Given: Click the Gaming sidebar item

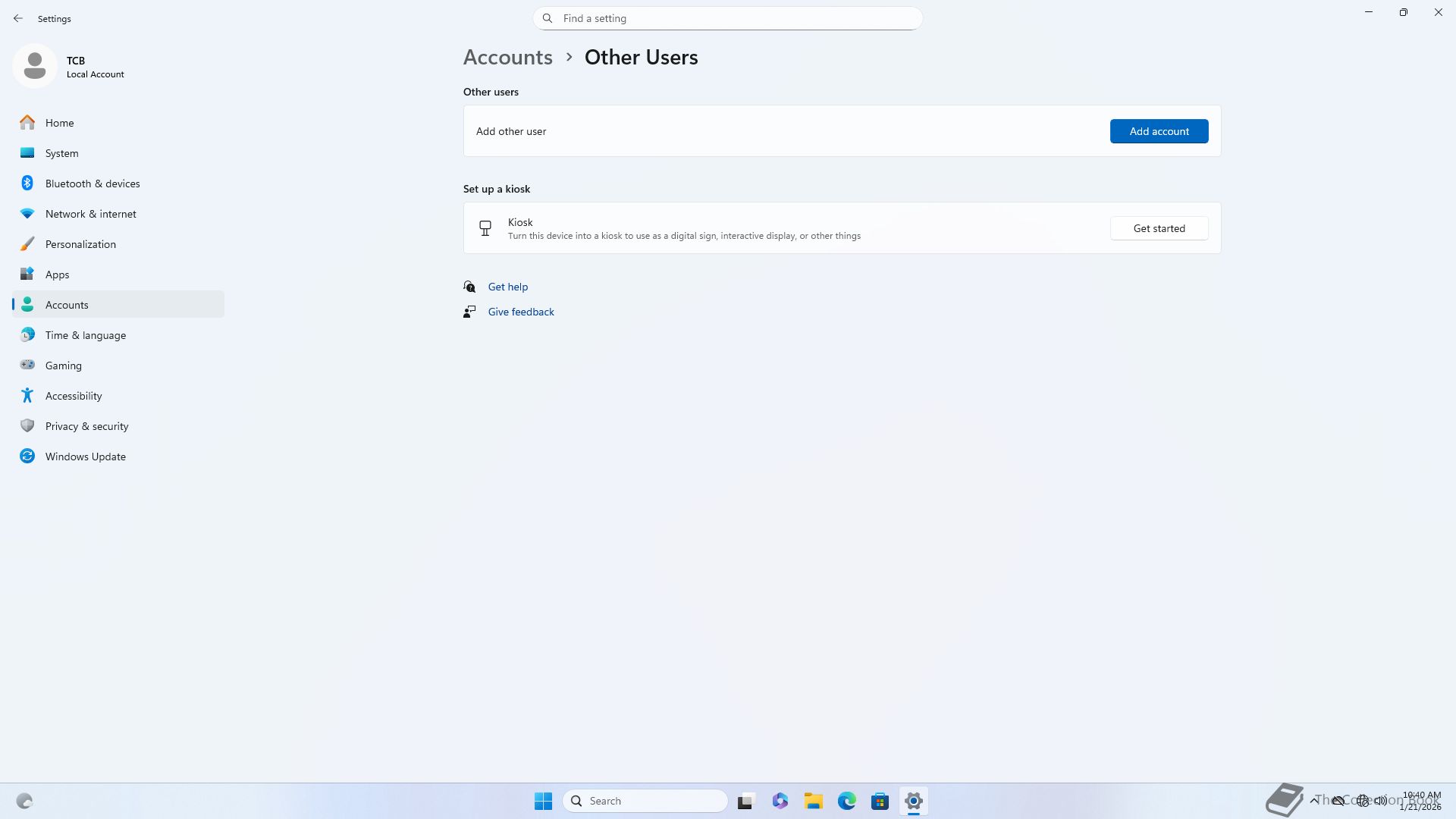Looking at the screenshot, I should pyautogui.click(x=63, y=366).
